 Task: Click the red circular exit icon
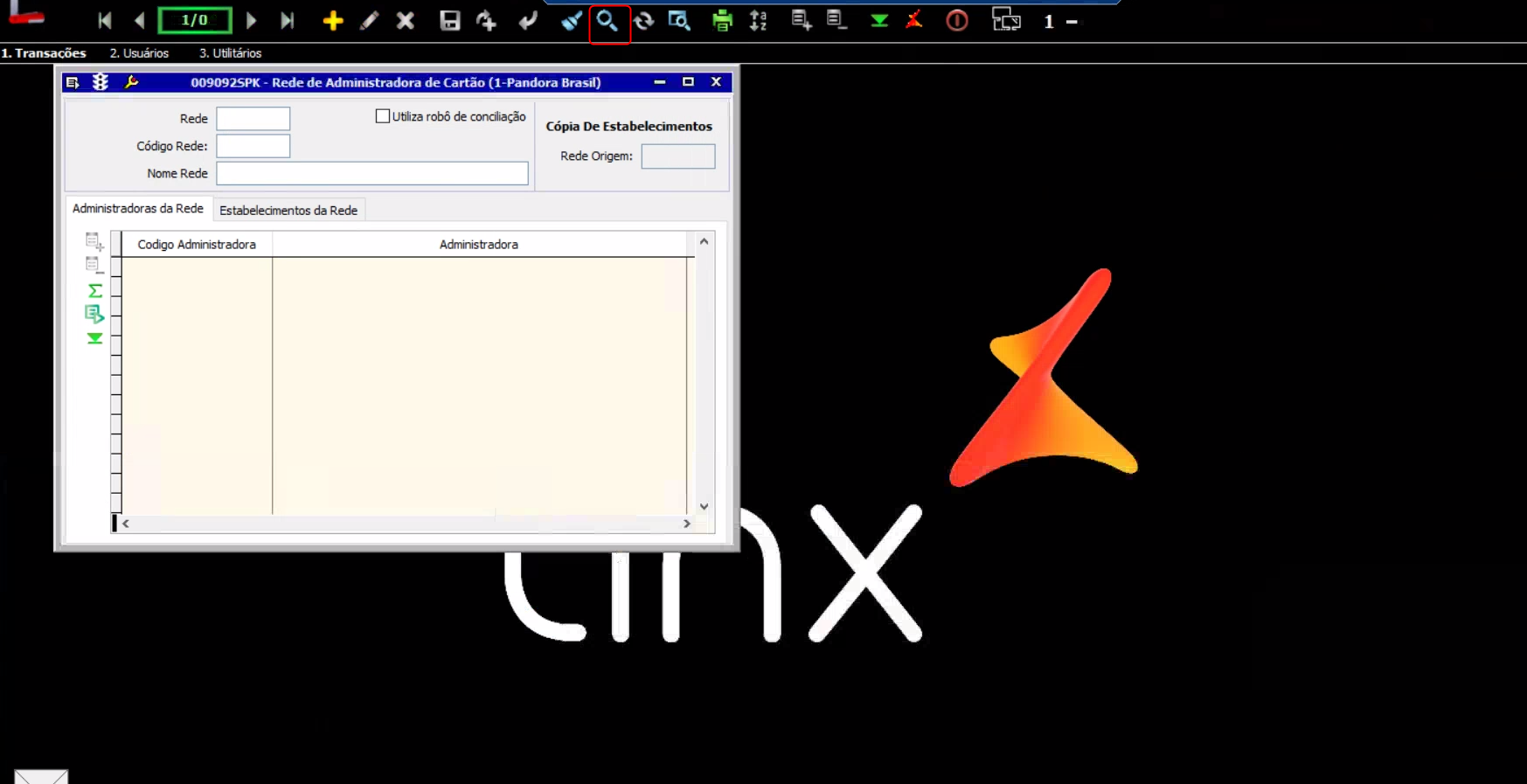(957, 20)
